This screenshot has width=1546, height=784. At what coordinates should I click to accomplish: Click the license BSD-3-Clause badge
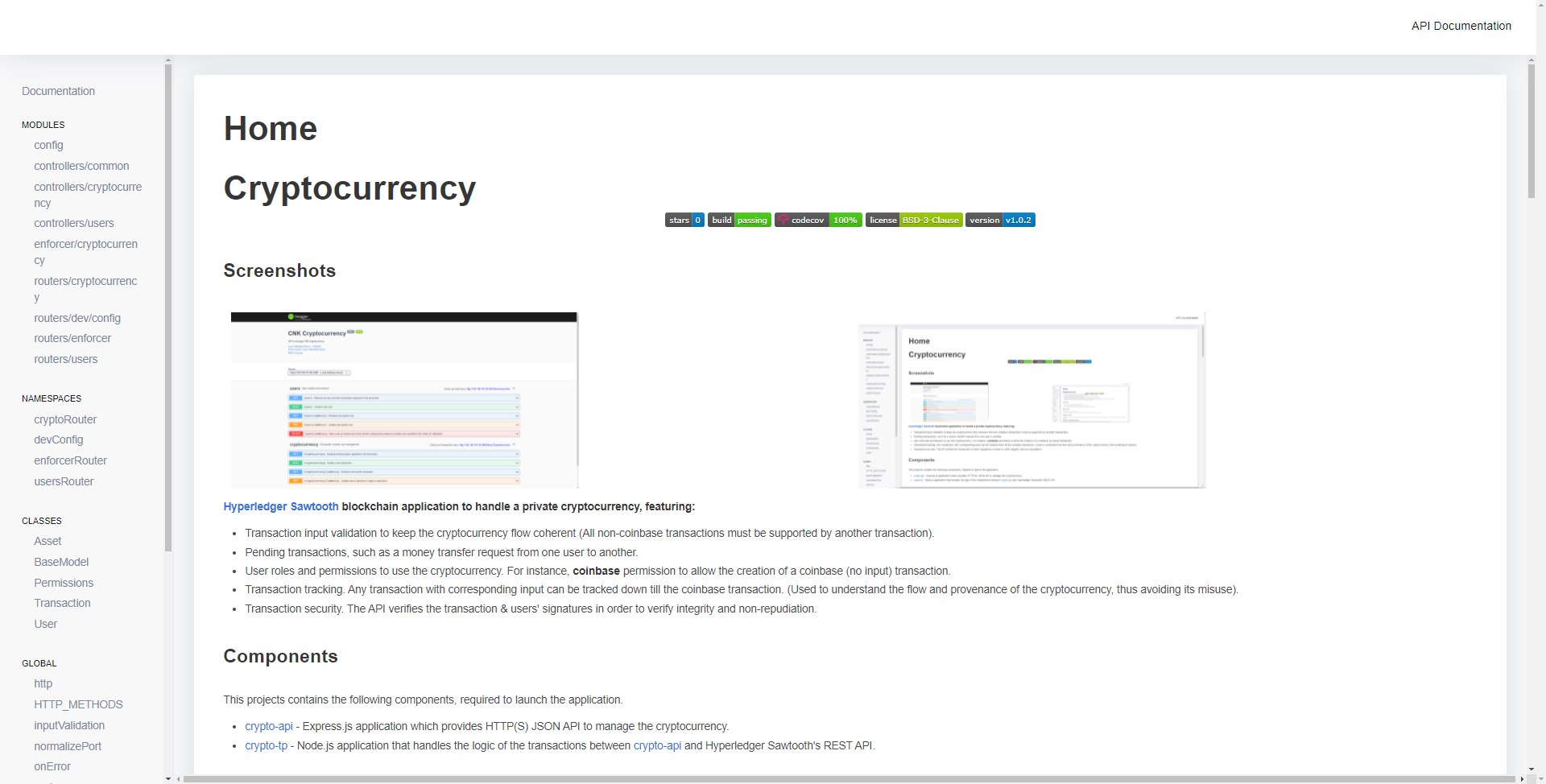(914, 220)
